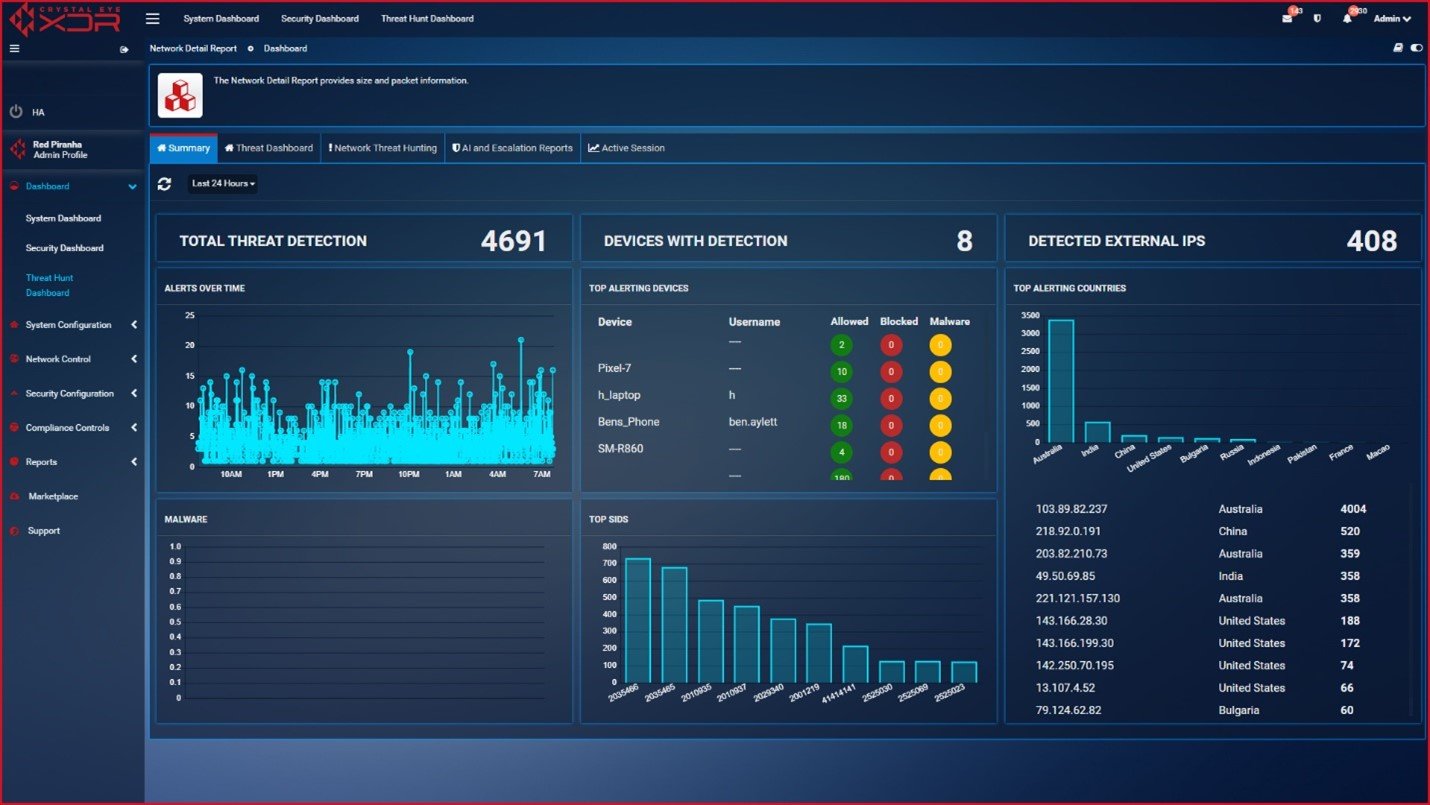Click the logout arrow icon in sidebar header

(x=124, y=49)
